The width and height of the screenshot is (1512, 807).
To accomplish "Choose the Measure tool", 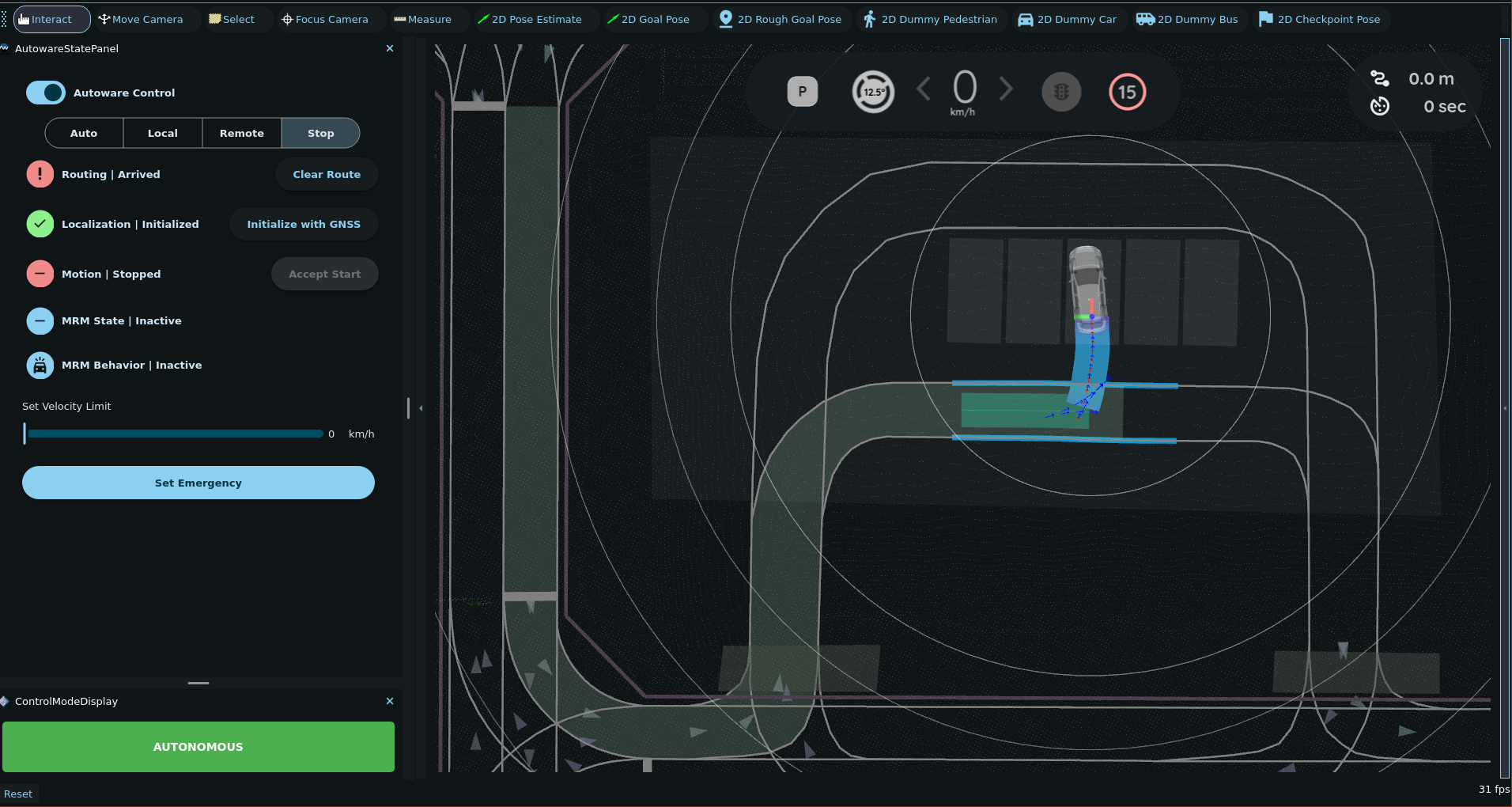I will click(422, 19).
